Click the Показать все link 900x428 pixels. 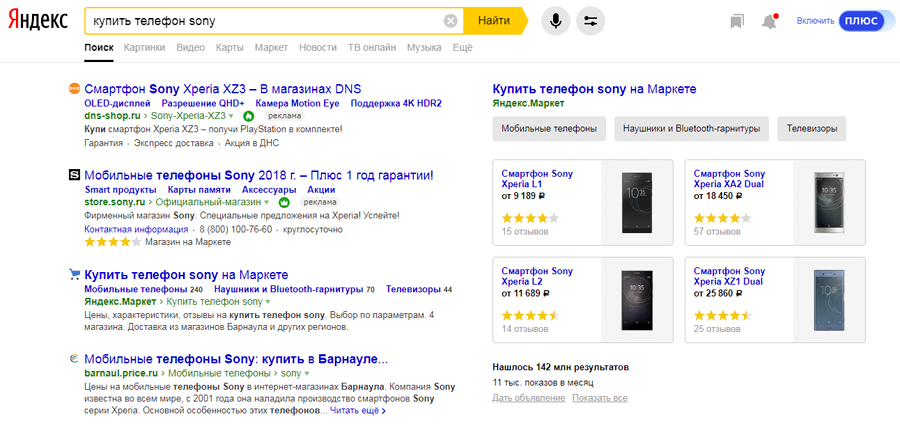600,398
